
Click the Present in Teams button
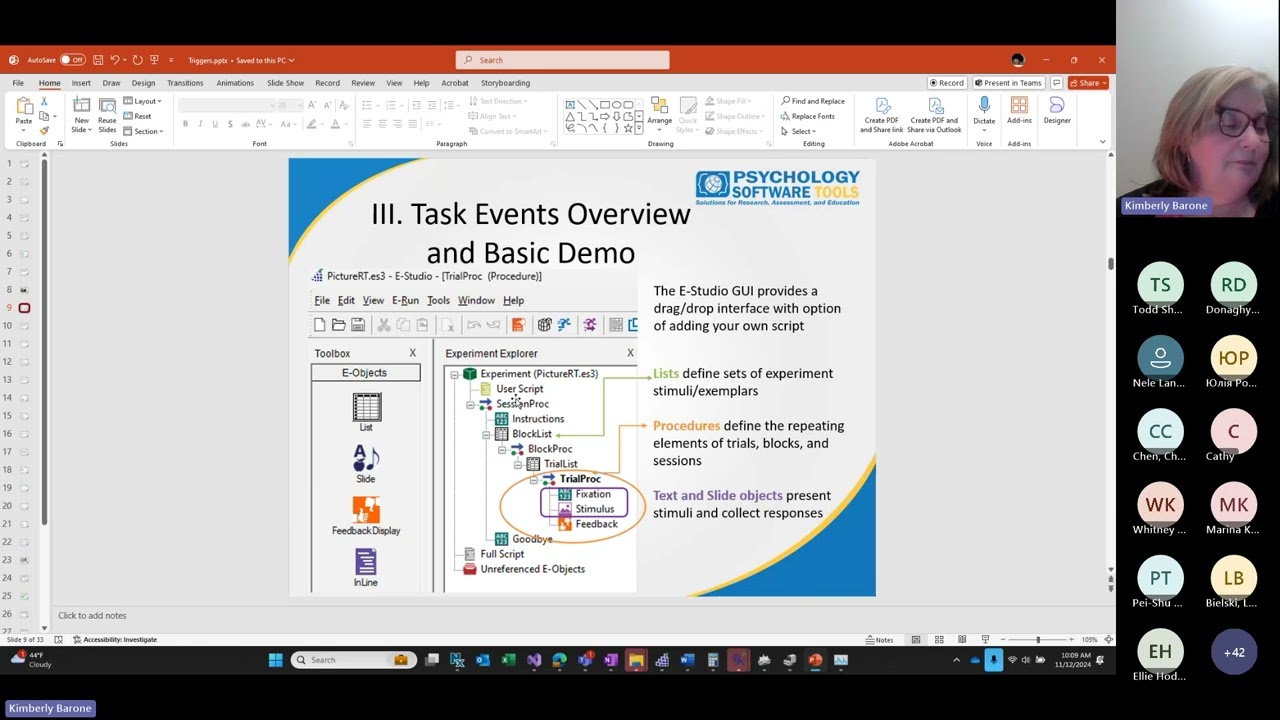point(1008,83)
